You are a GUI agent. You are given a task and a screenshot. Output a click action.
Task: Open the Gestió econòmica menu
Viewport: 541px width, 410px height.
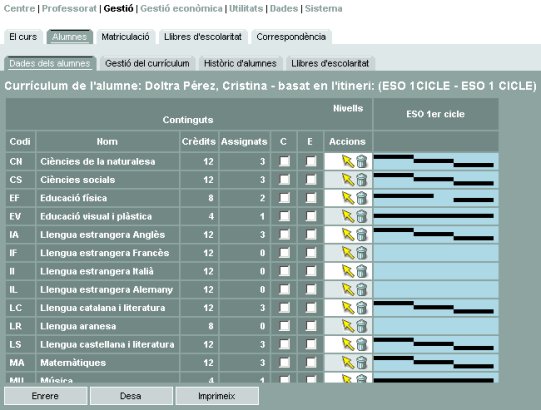tap(181, 9)
